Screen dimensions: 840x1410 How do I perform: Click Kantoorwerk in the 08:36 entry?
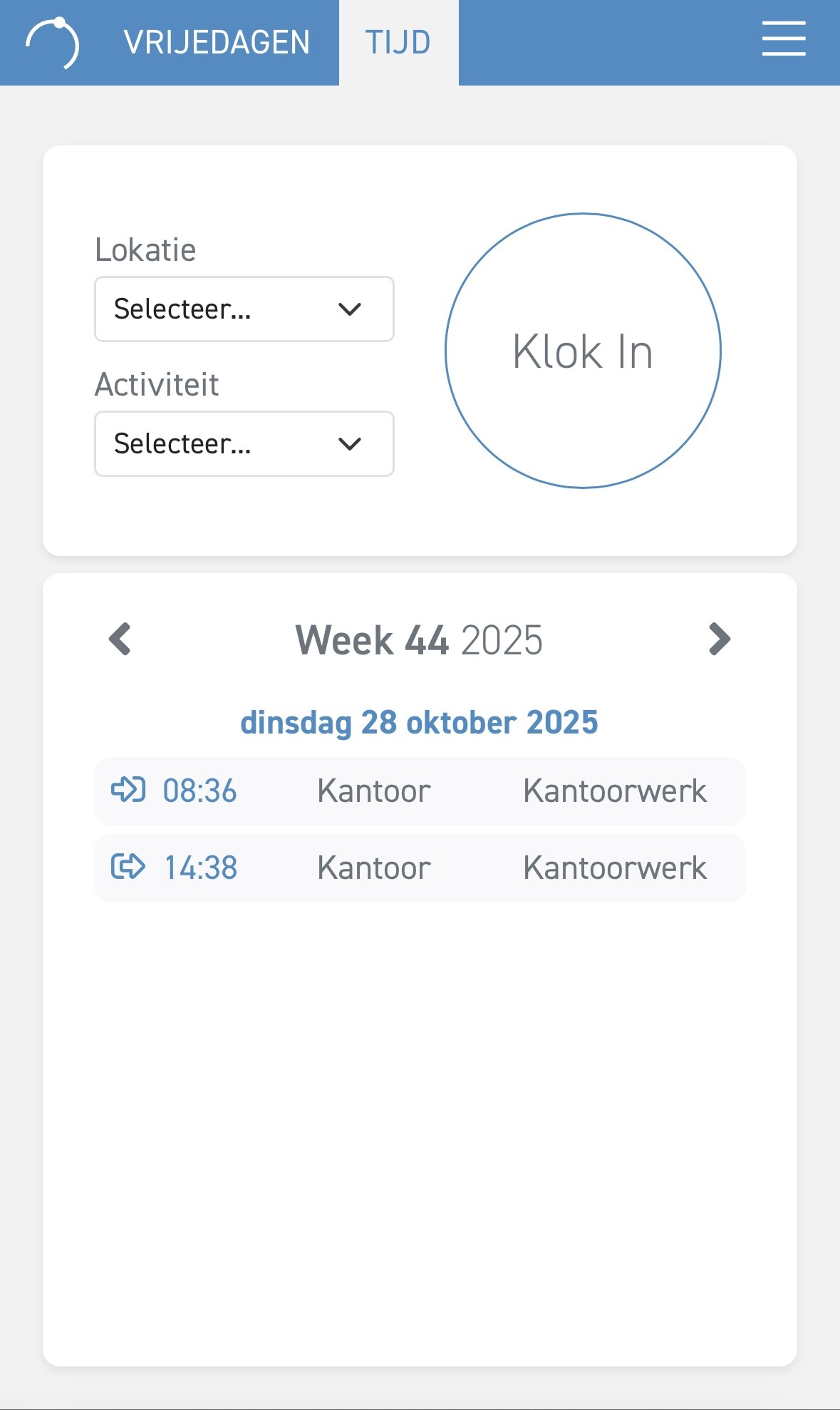pyautogui.click(x=615, y=791)
